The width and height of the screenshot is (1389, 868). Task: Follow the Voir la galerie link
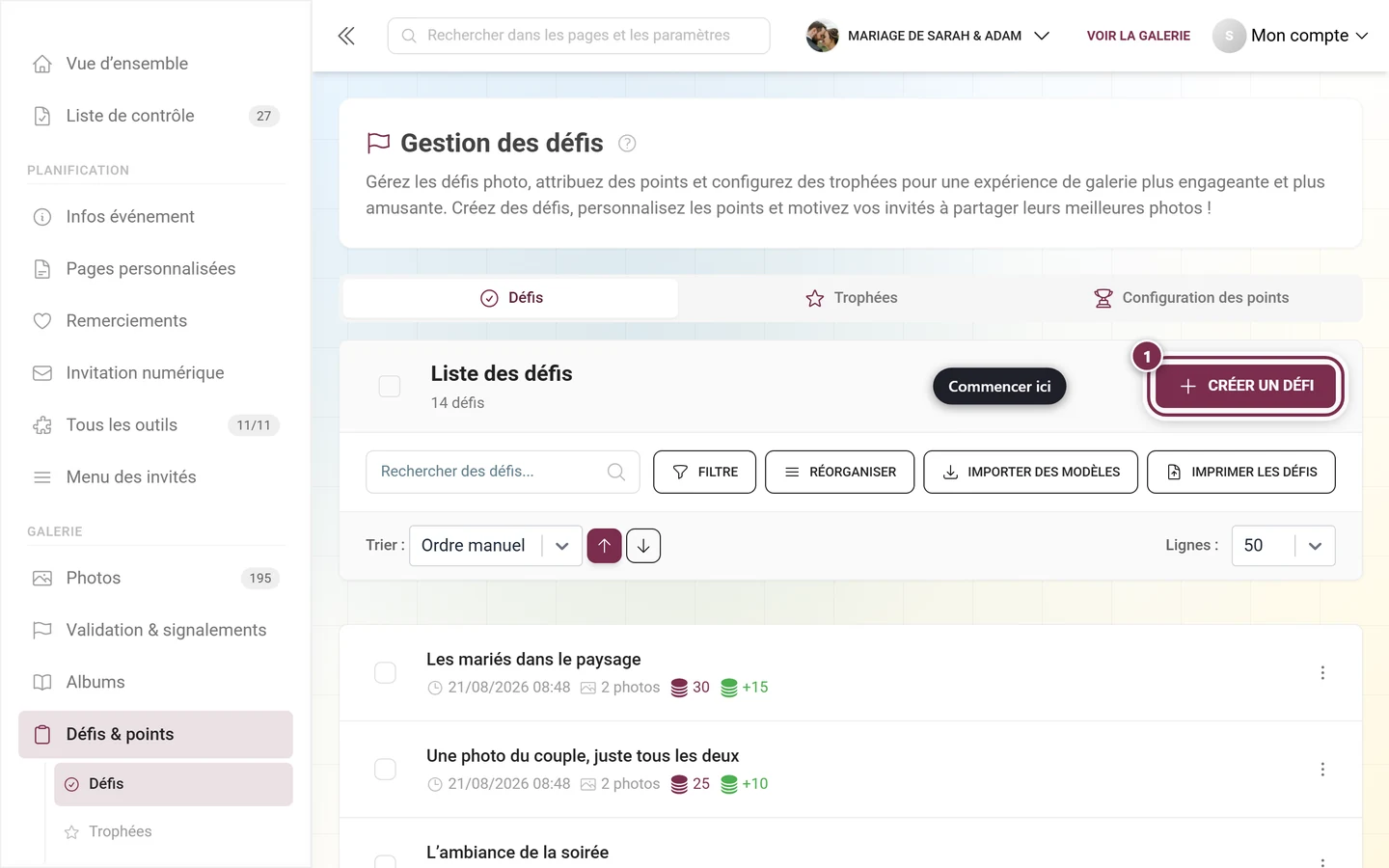pos(1138,36)
